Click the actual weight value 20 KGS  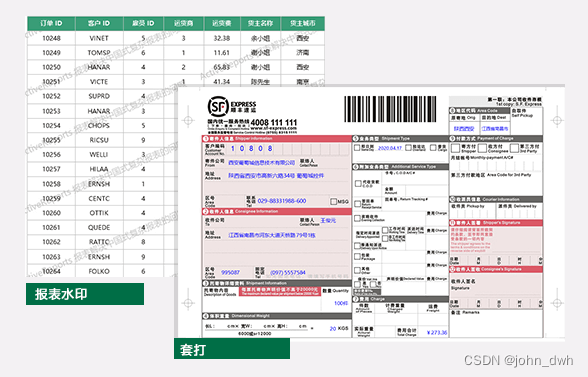coord(339,328)
